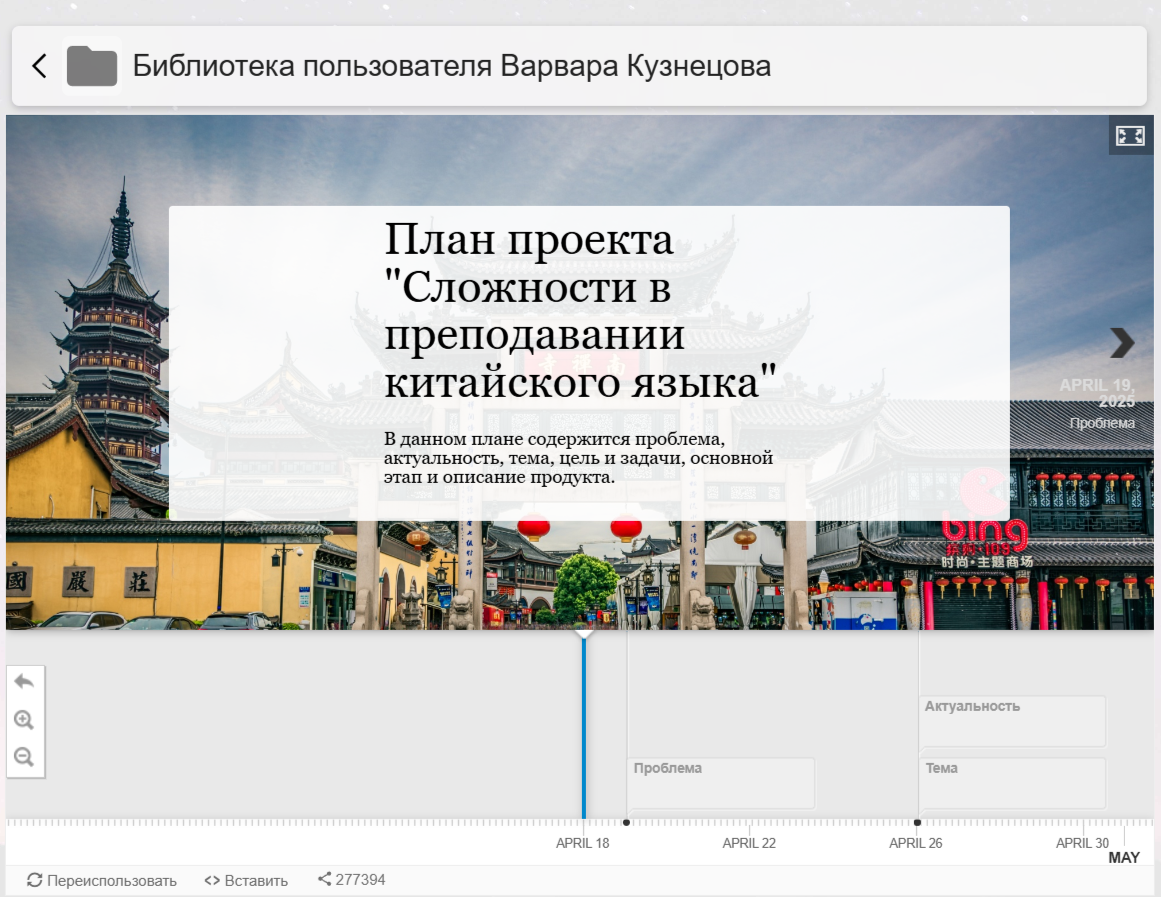
Task: Click the back chevron in the header
Action: 40,66
